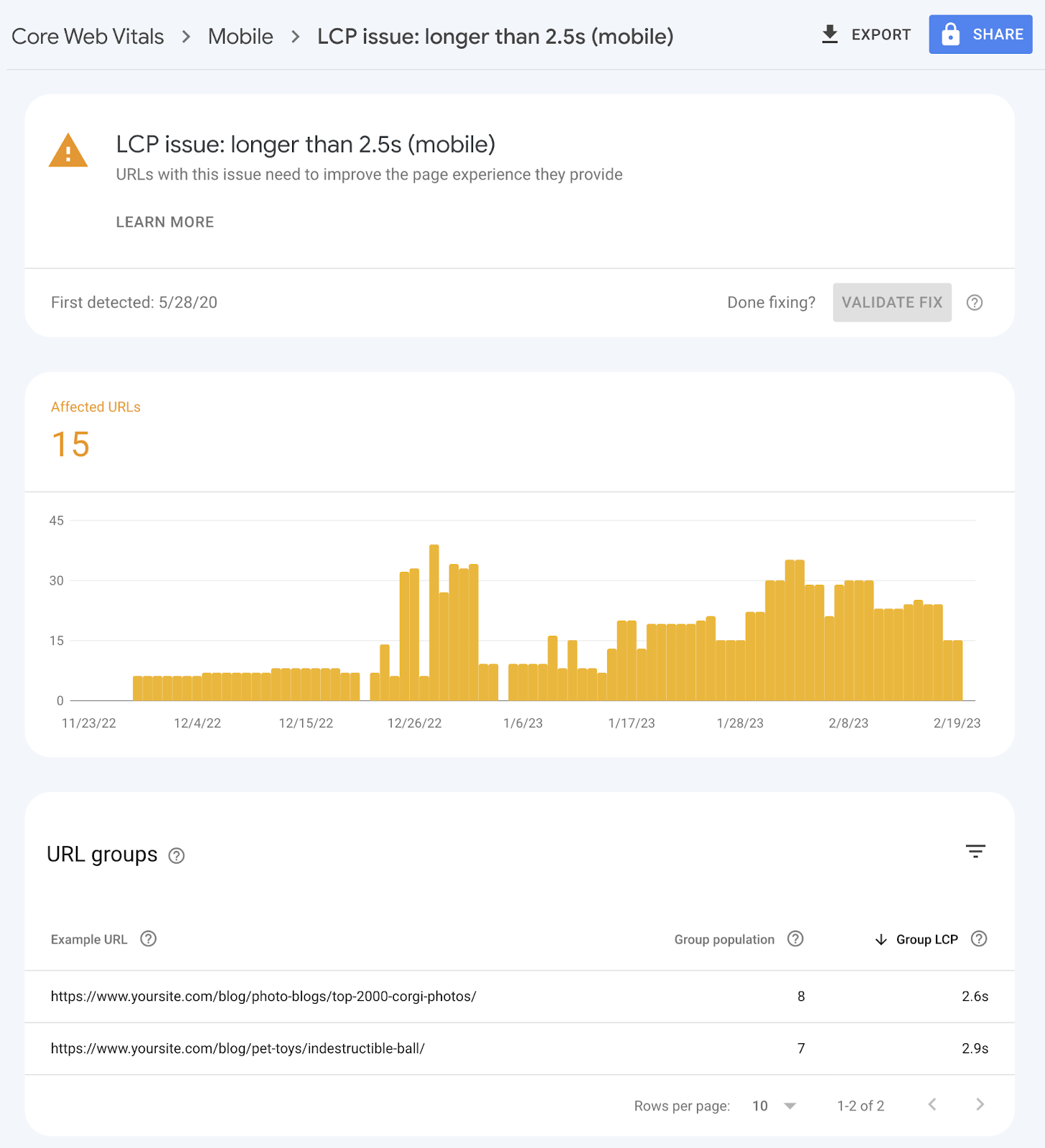Click help icon next to Group LCP
The width and height of the screenshot is (1045, 1148).
coord(979,939)
